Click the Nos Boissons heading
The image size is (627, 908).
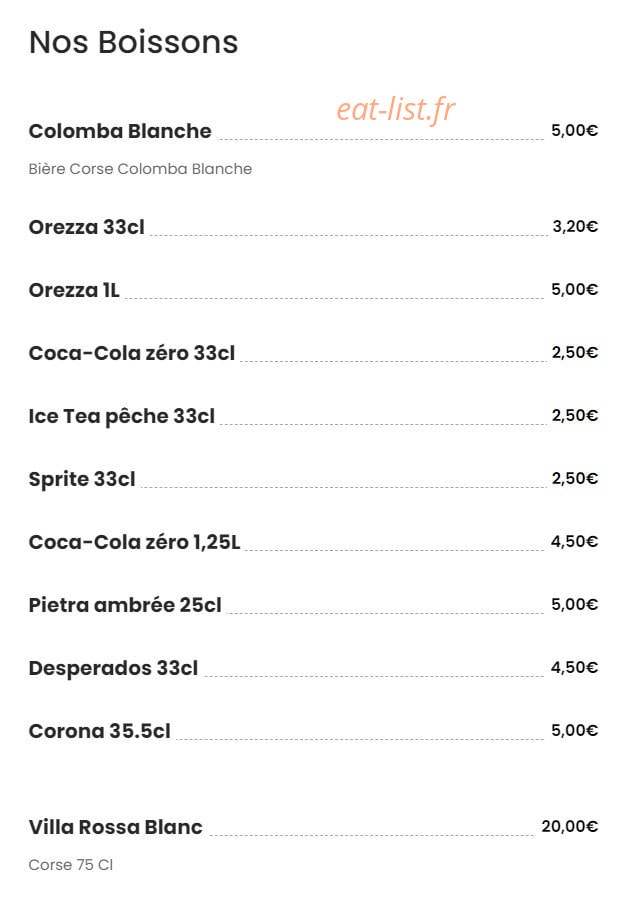pyautogui.click(x=133, y=42)
